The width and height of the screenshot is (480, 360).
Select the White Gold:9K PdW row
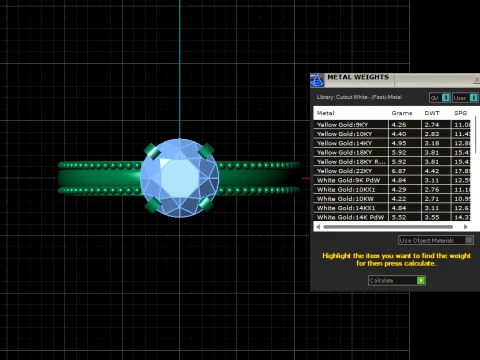392,180
